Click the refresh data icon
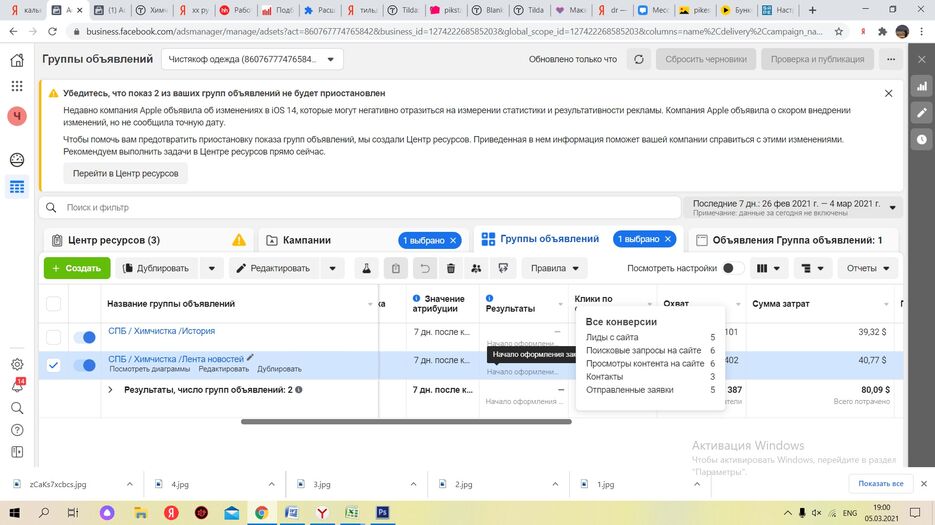The width and height of the screenshot is (935, 525). [639, 59]
